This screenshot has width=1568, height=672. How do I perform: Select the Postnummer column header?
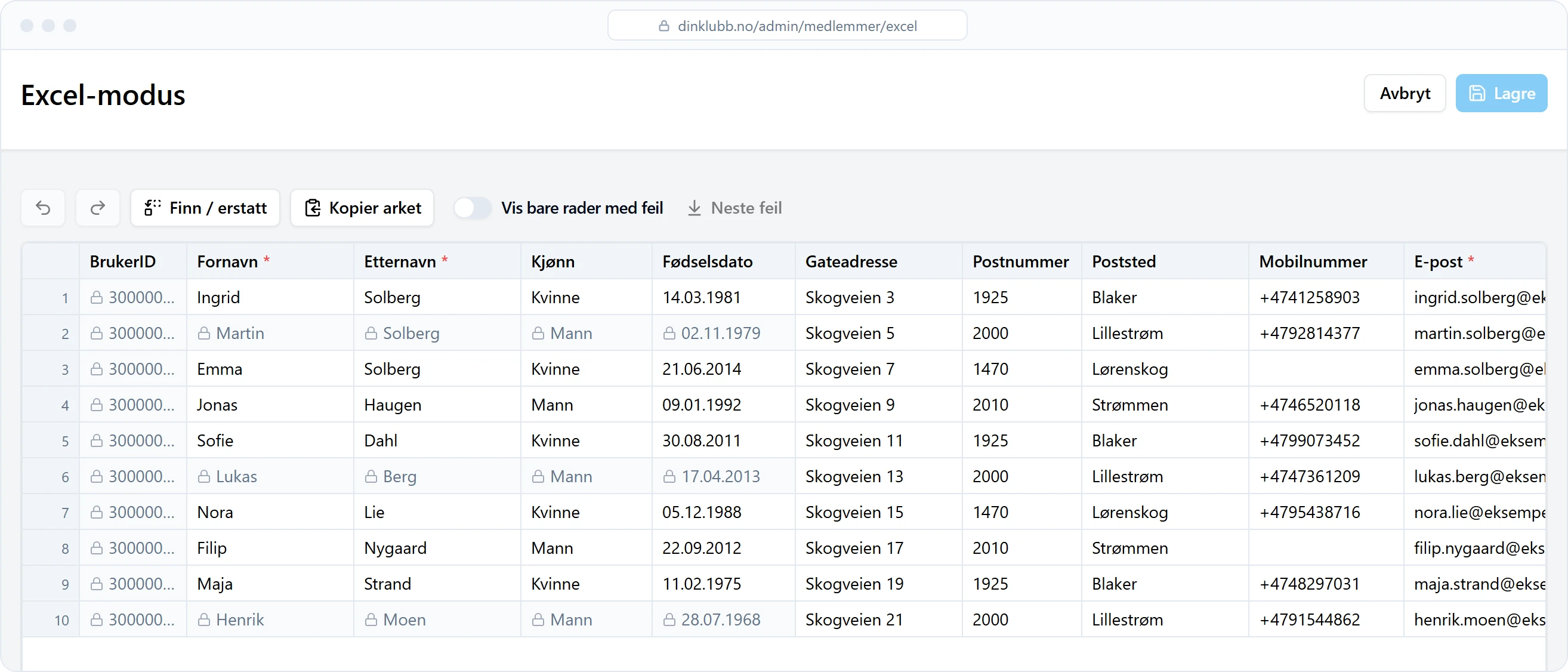click(1021, 262)
